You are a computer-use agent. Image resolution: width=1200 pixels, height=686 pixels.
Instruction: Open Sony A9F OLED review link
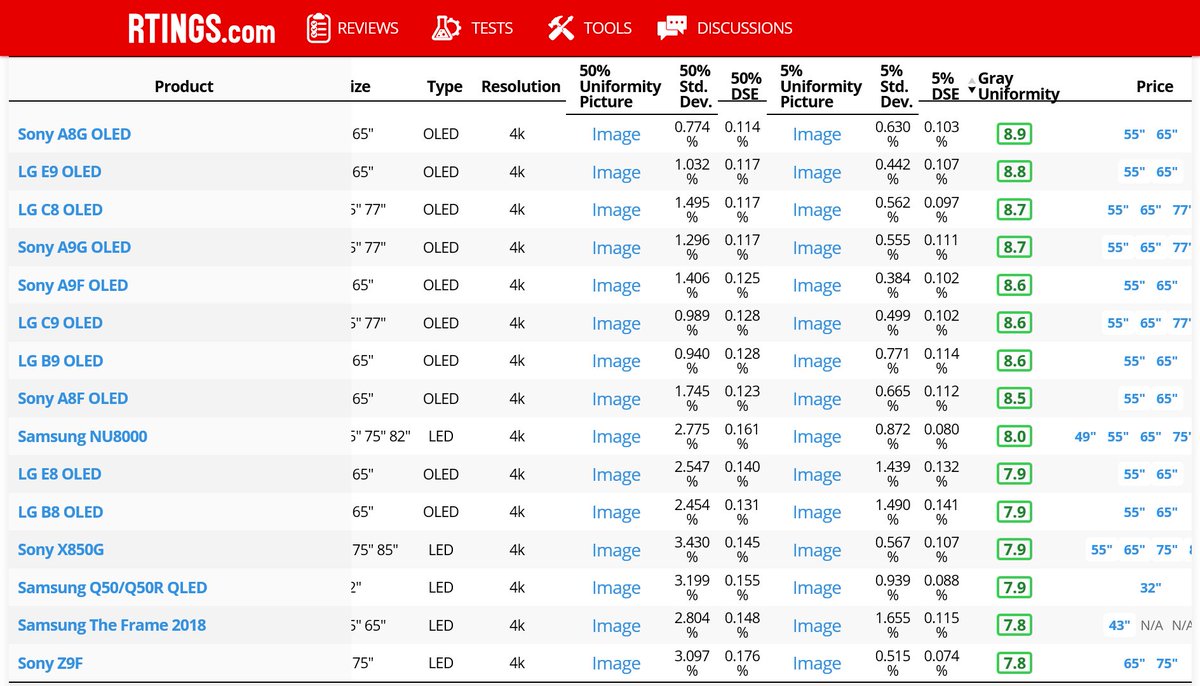click(73, 285)
